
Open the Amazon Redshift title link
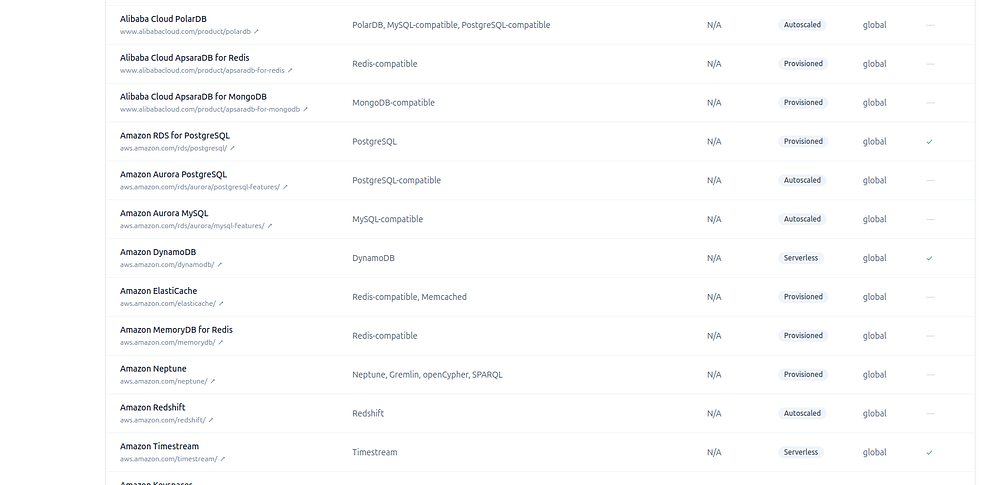152,407
